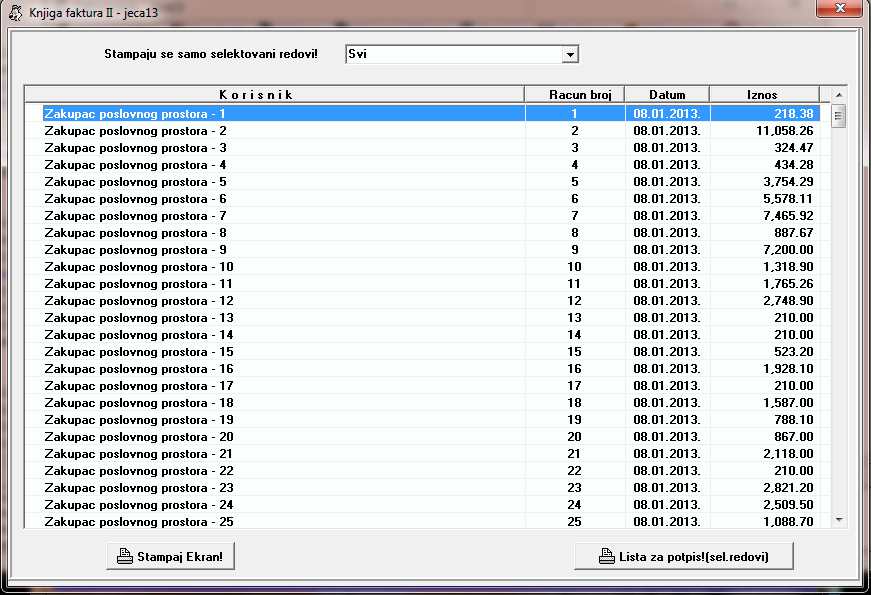
Task: Click the table scrollbar thumb
Action: [839, 116]
